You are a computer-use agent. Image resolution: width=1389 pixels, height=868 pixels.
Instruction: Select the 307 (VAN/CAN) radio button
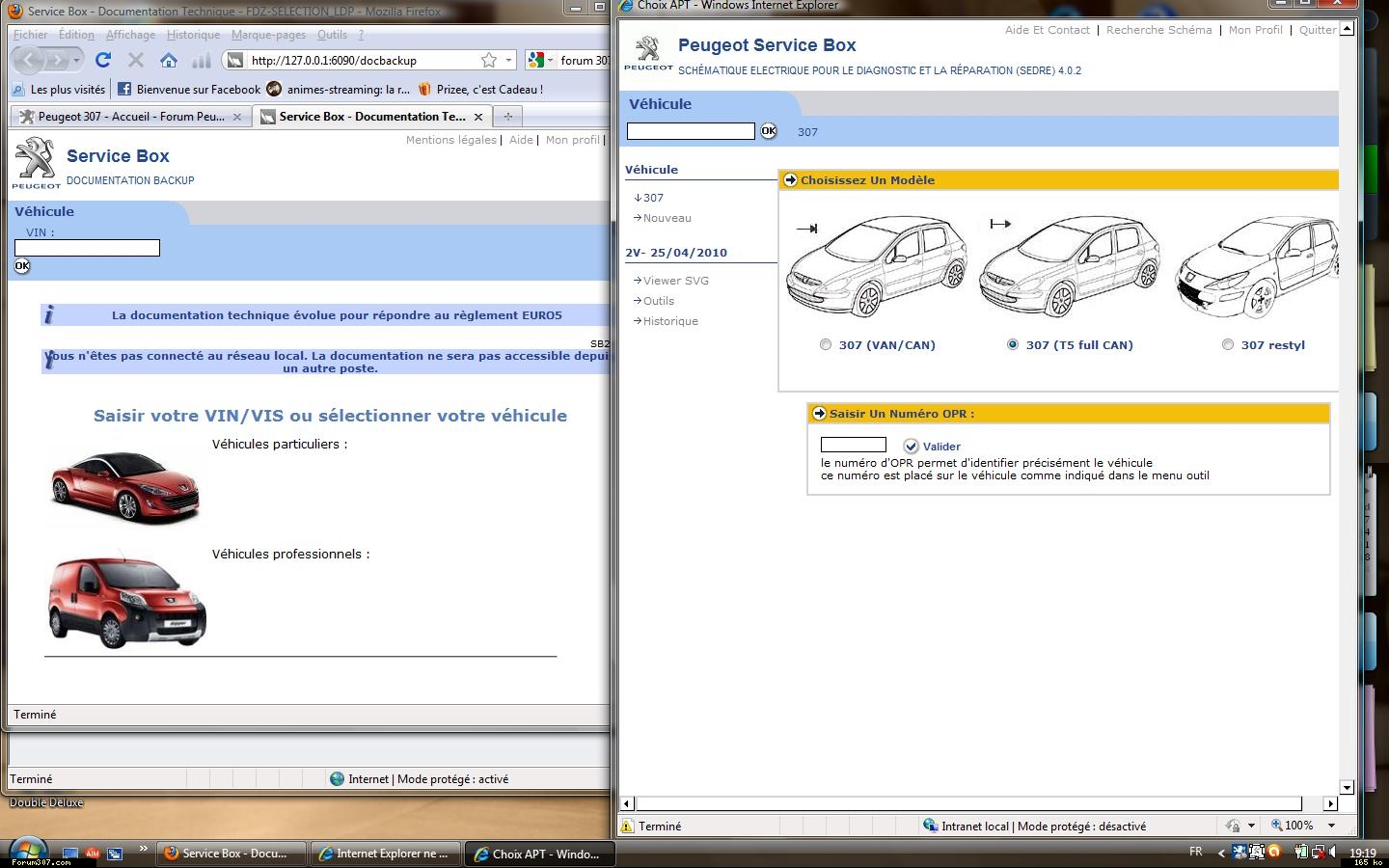tap(826, 344)
